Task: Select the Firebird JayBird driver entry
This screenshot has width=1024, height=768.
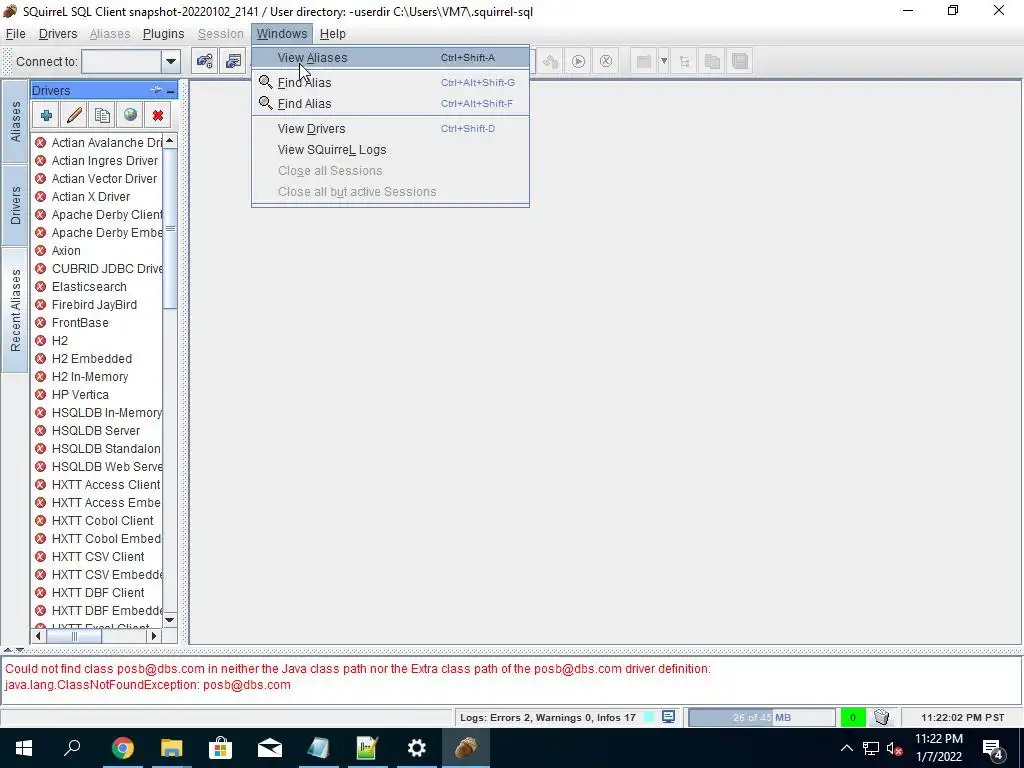Action: point(97,304)
